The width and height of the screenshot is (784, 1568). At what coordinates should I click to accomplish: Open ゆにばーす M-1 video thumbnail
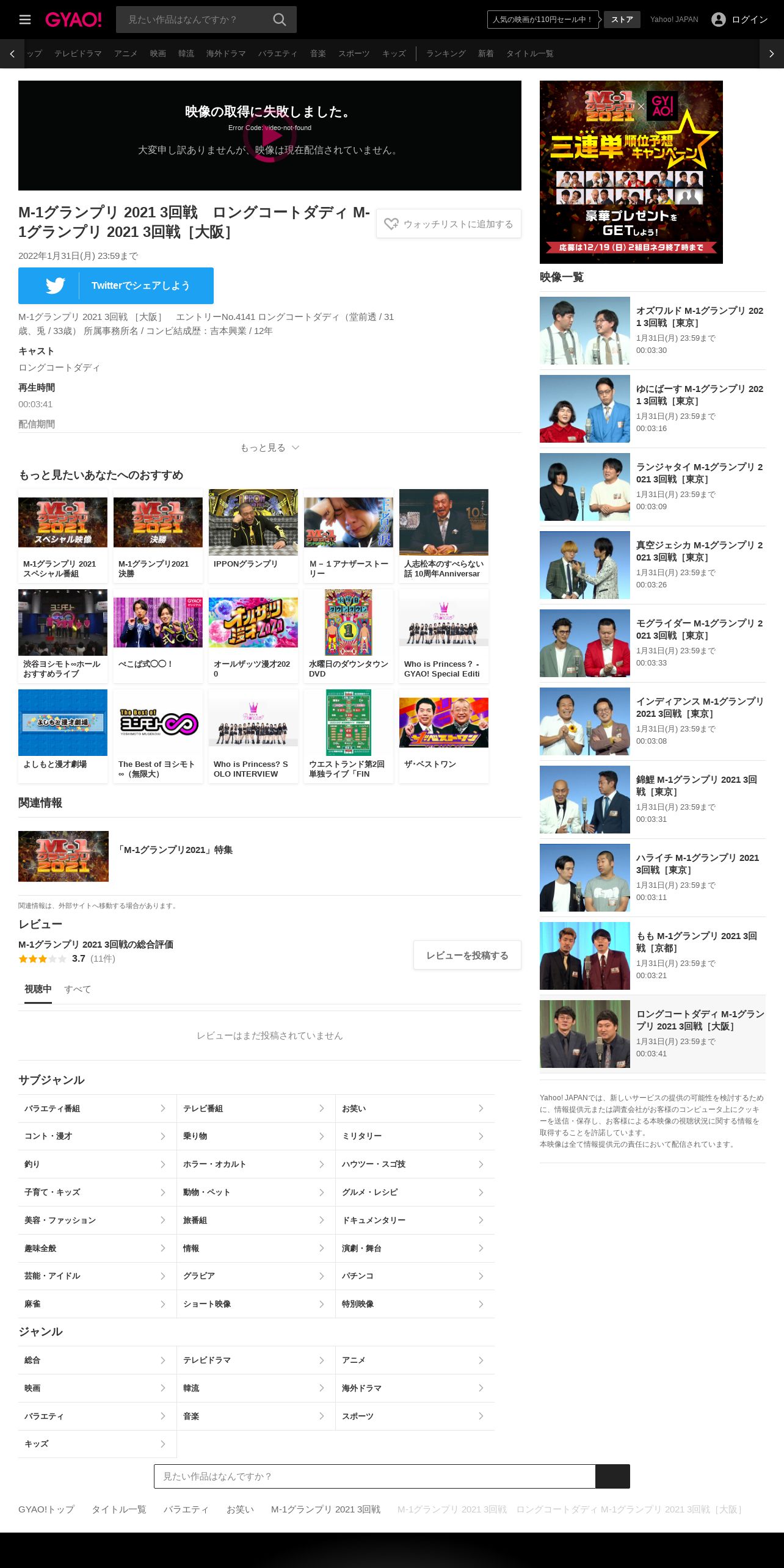pos(585,409)
